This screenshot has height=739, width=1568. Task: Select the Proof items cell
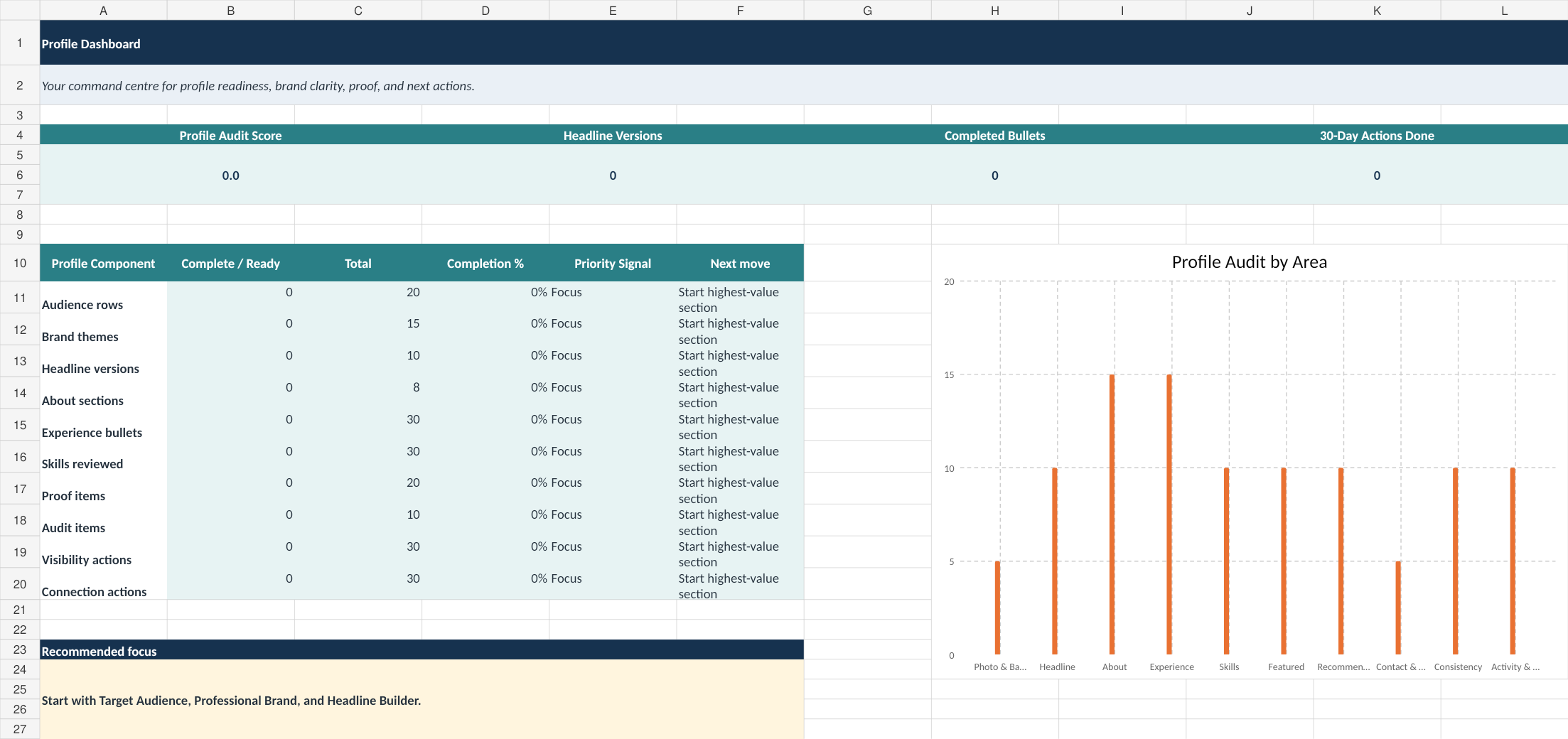point(103,489)
